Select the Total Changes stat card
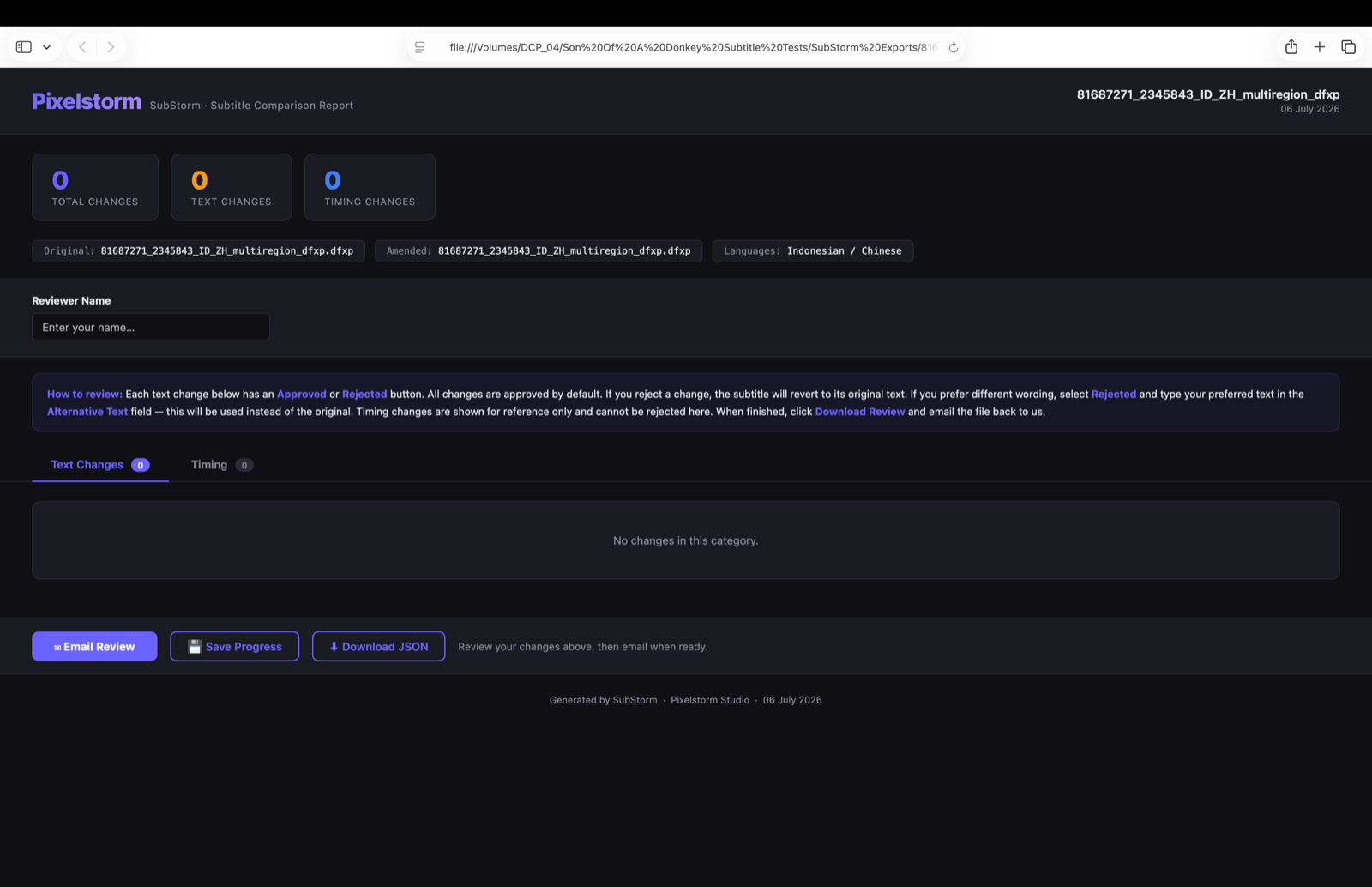The height and width of the screenshot is (887, 1372). pyautogui.click(x=95, y=187)
